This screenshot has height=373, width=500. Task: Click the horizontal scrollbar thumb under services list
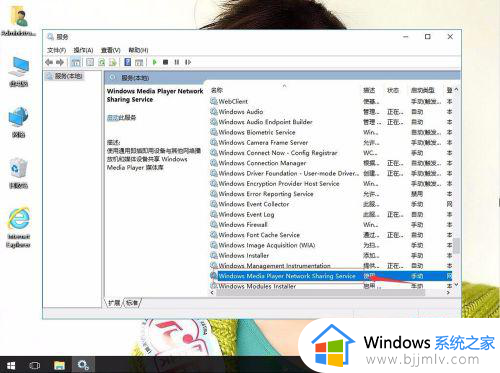click(x=321, y=293)
